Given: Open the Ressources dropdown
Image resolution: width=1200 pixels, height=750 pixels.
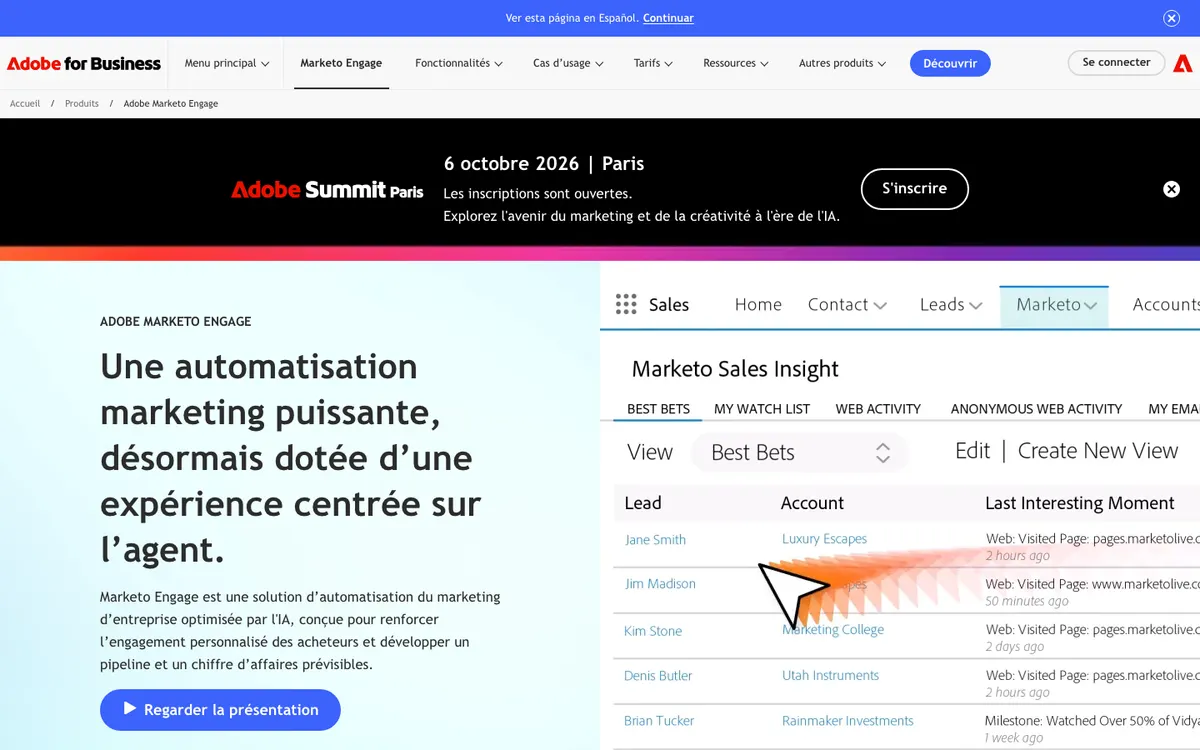Looking at the screenshot, I should pos(736,63).
